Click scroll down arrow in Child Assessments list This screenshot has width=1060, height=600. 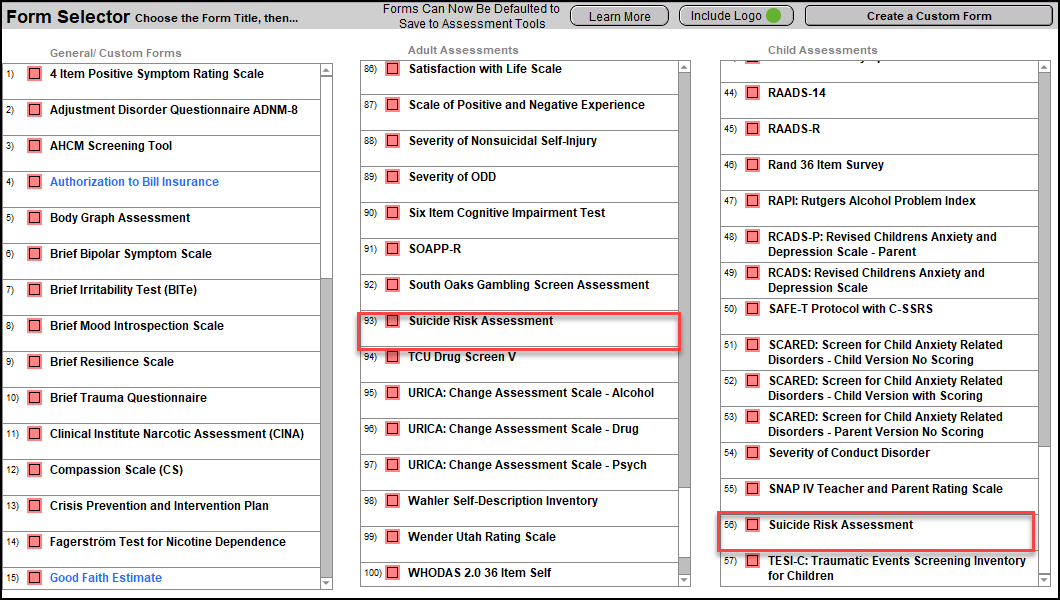point(1043,580)
